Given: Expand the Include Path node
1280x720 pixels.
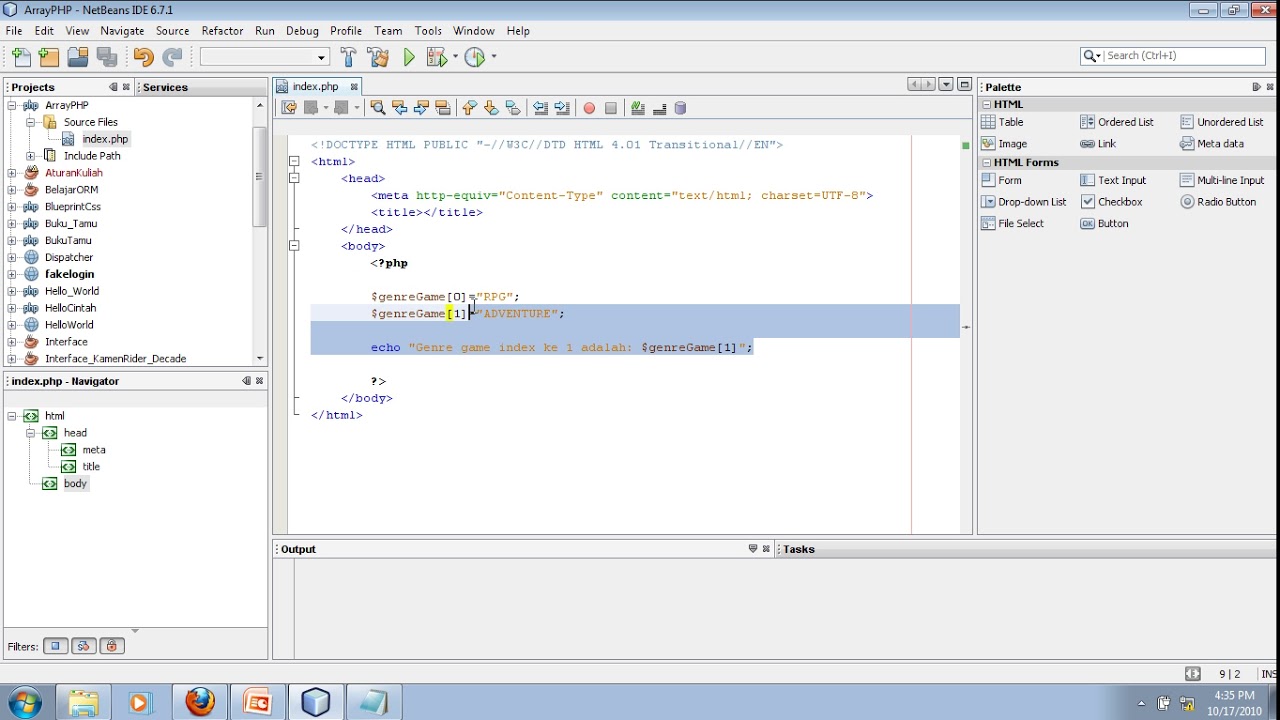Looking at the screenshot, I should [x=30, y=156].
